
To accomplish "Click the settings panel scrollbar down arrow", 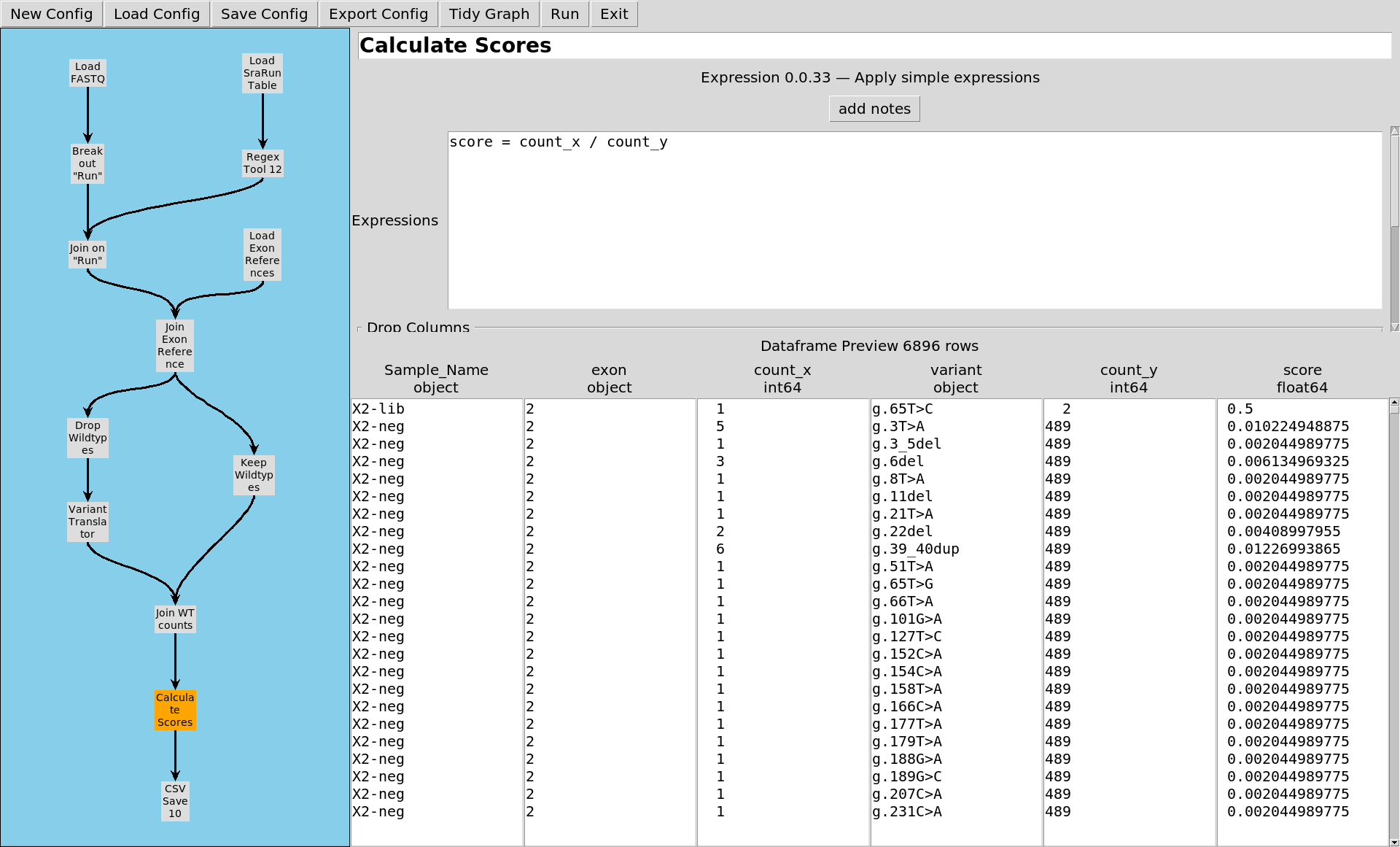I will (1394, 328).
